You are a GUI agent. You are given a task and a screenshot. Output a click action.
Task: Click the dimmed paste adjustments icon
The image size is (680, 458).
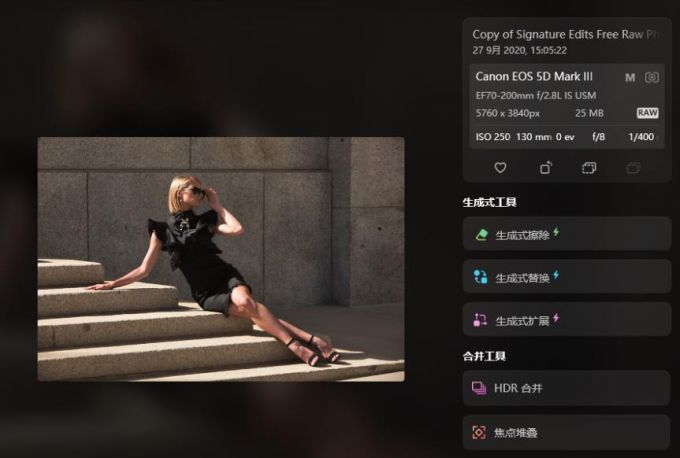[x=633, y=168]
